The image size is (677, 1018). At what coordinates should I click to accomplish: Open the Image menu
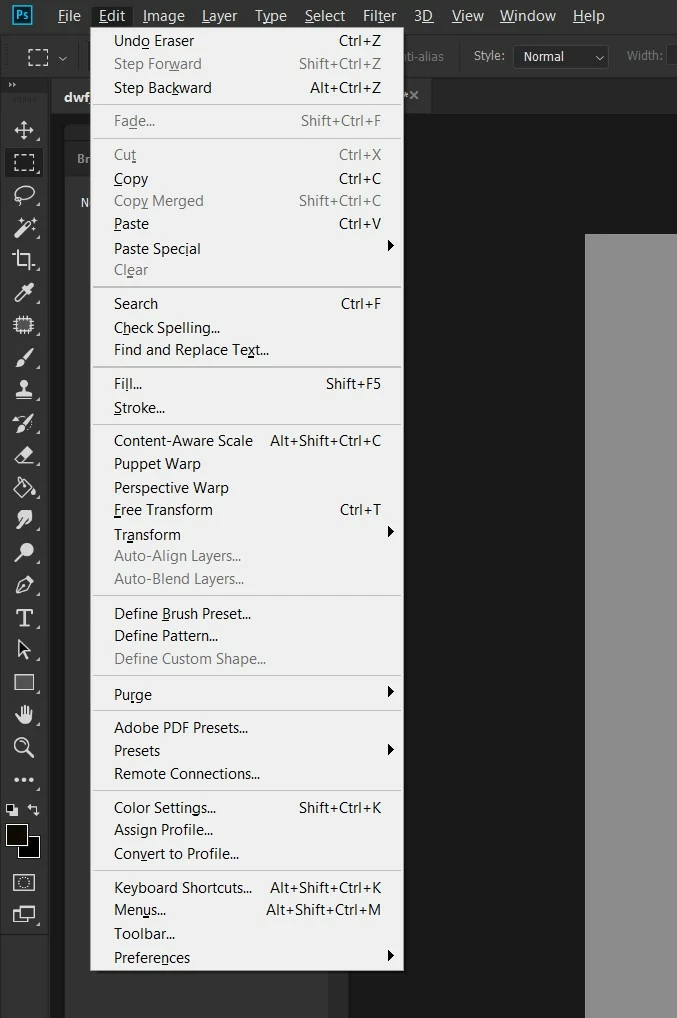pos(164,16)
